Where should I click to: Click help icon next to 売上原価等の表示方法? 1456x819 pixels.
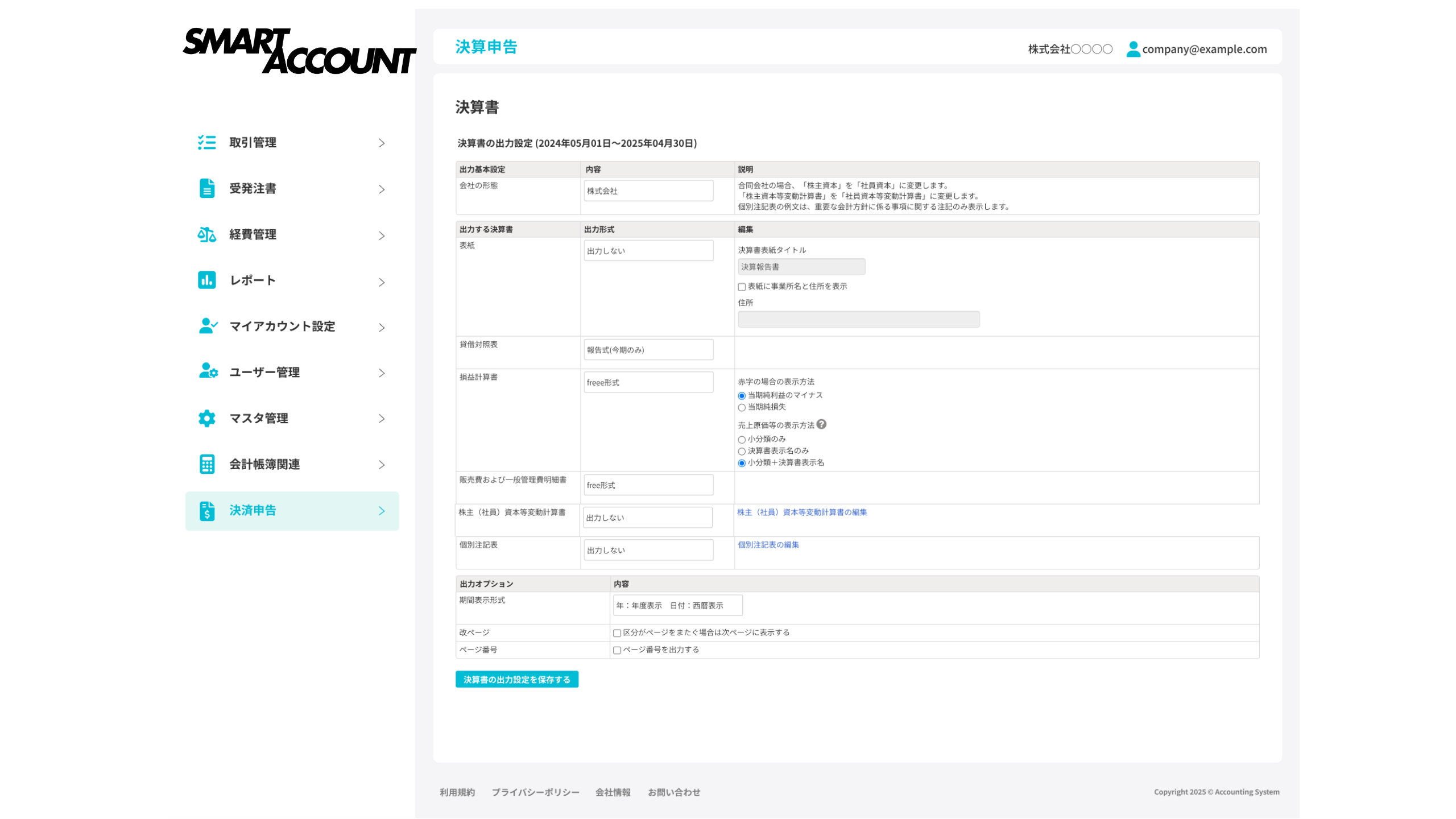(x=821, y=424)
